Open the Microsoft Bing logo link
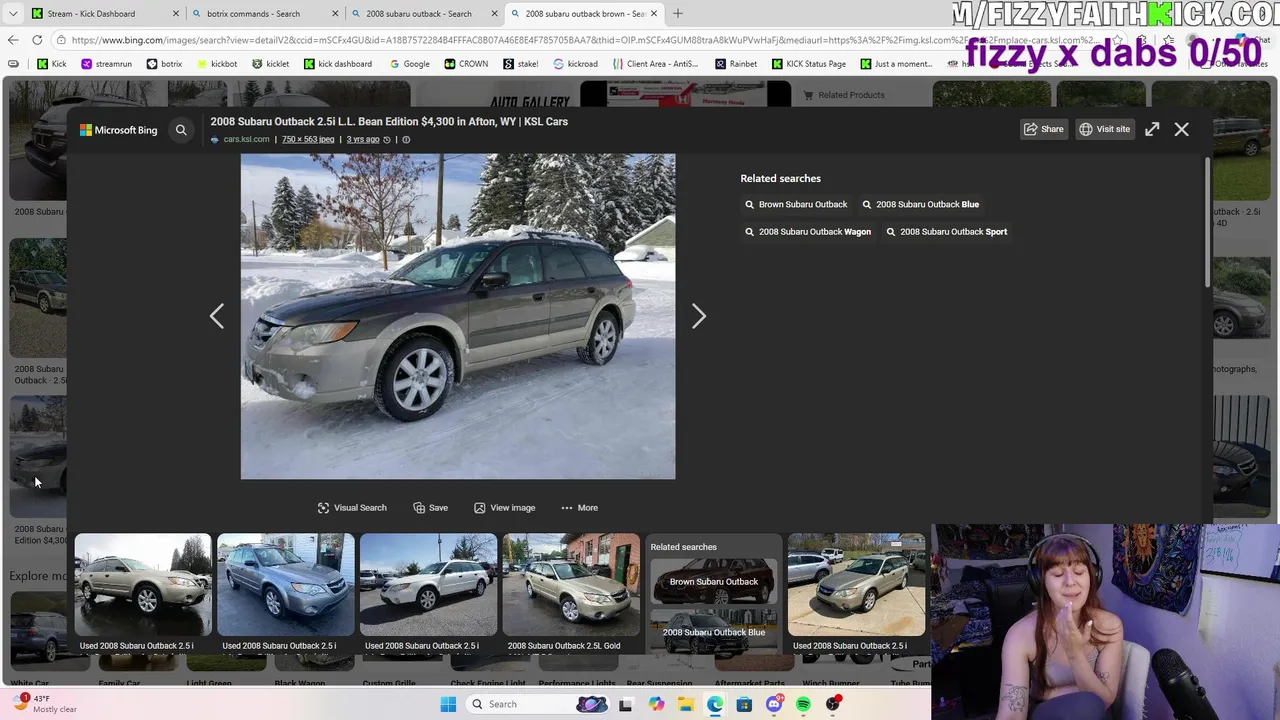 (x=119, y=130)
